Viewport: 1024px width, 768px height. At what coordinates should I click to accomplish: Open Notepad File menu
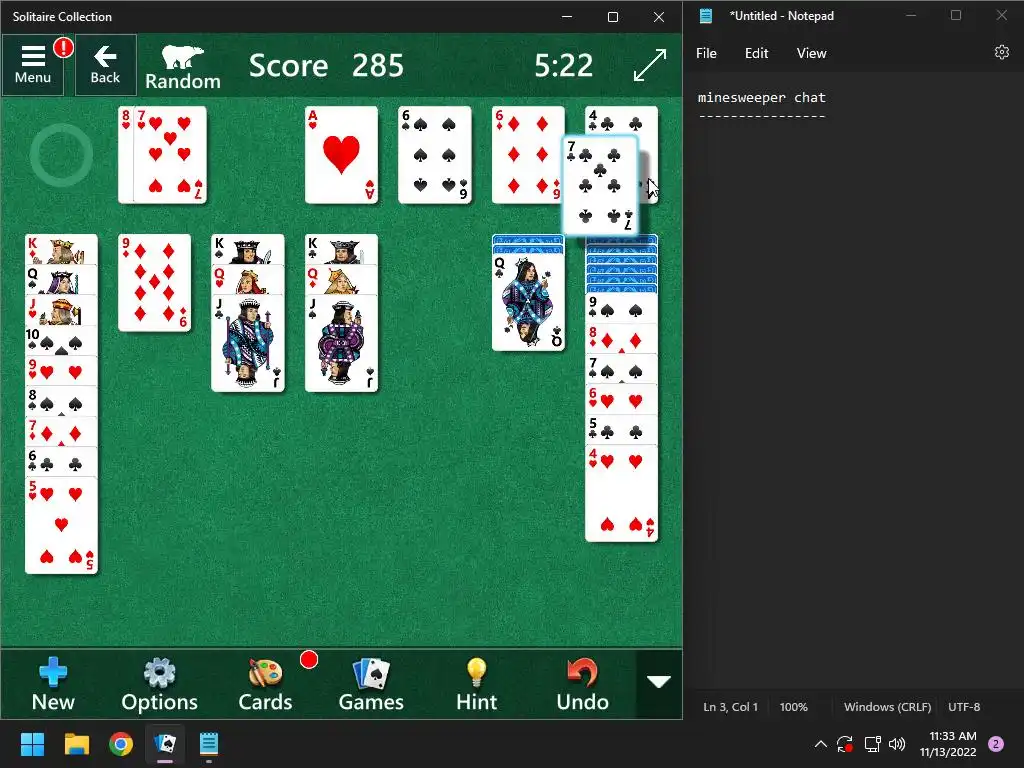click(x=706, y=54)
